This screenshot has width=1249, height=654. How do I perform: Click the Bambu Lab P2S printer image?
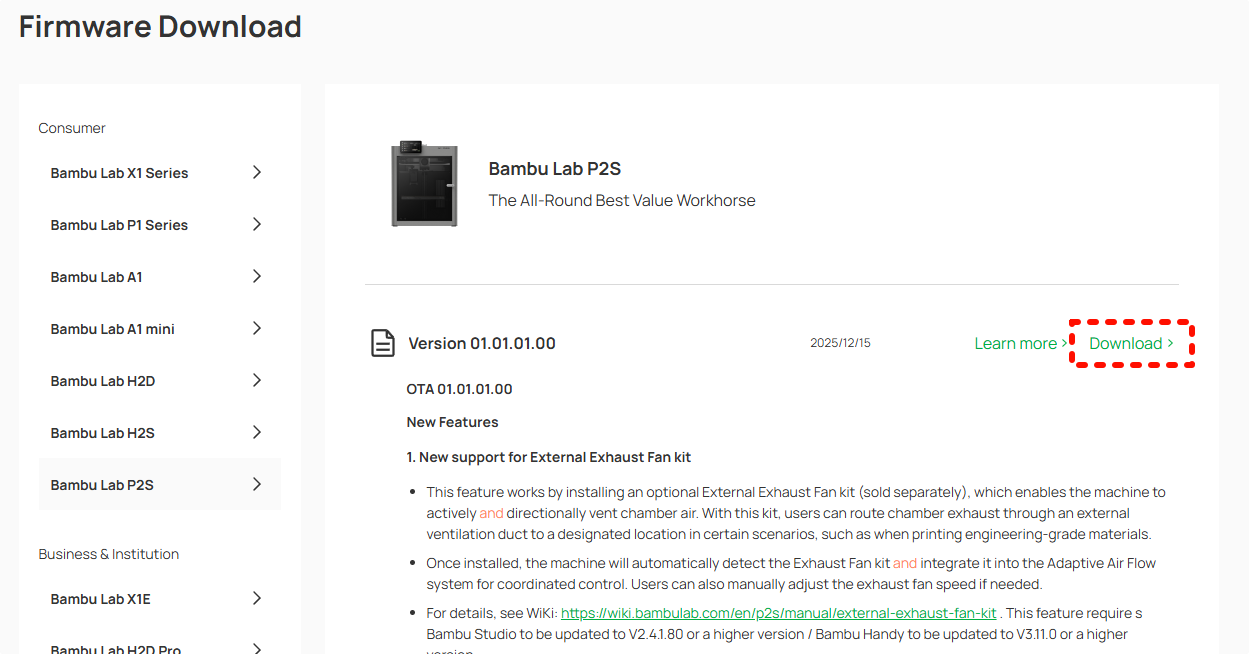(424, 184)
